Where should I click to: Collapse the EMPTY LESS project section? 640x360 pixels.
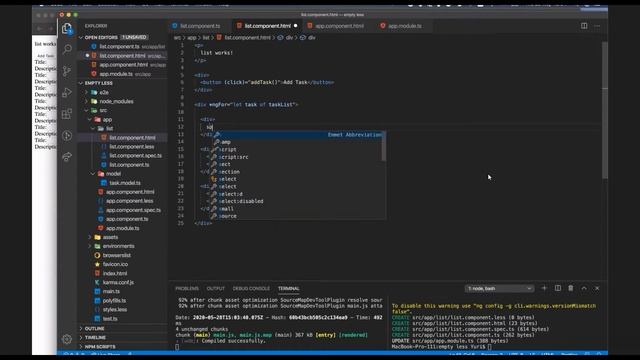[x=81, y=83]
